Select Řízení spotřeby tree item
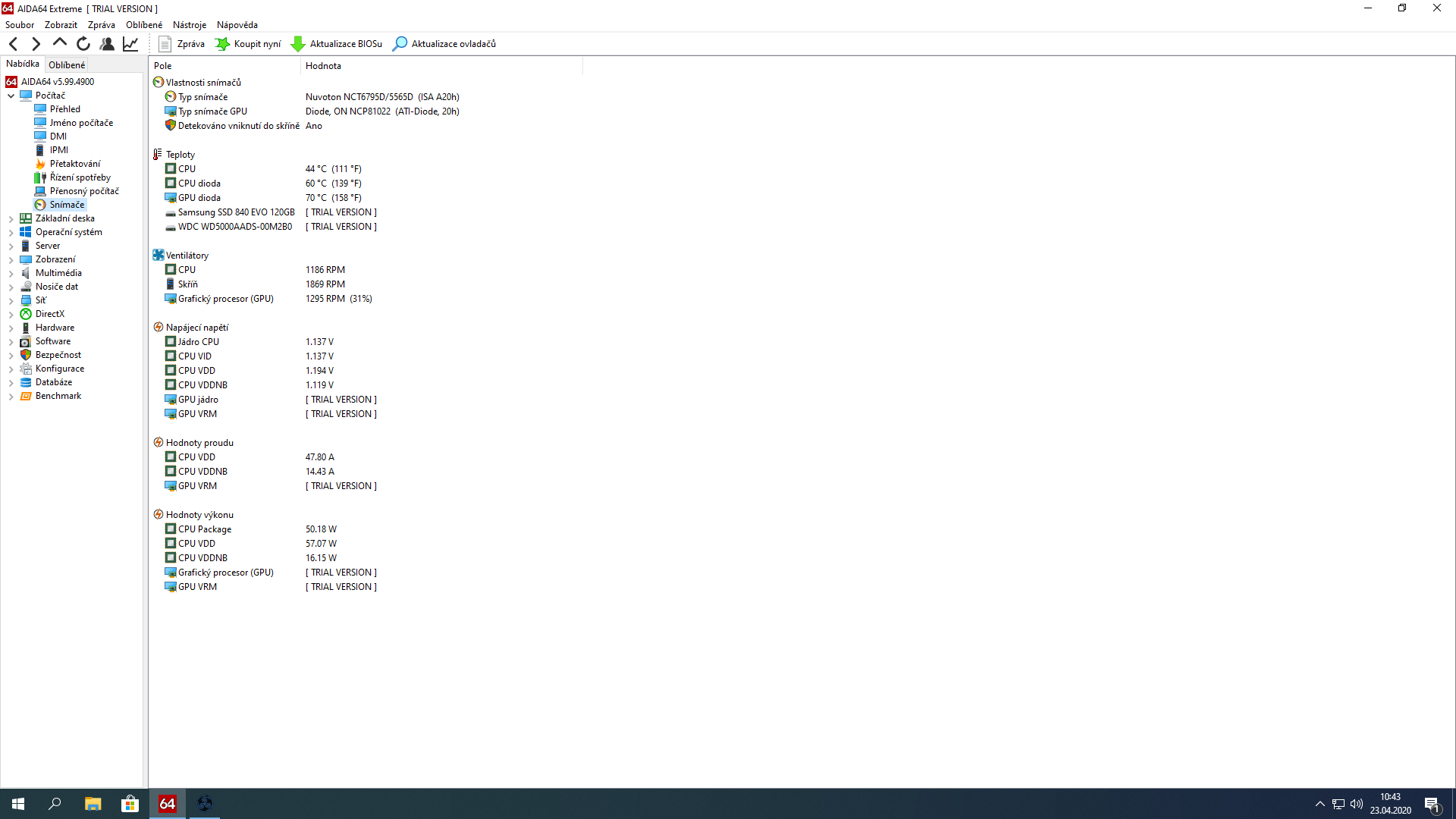This screenshot has width=1456, height=819. [x=80, y=177]
